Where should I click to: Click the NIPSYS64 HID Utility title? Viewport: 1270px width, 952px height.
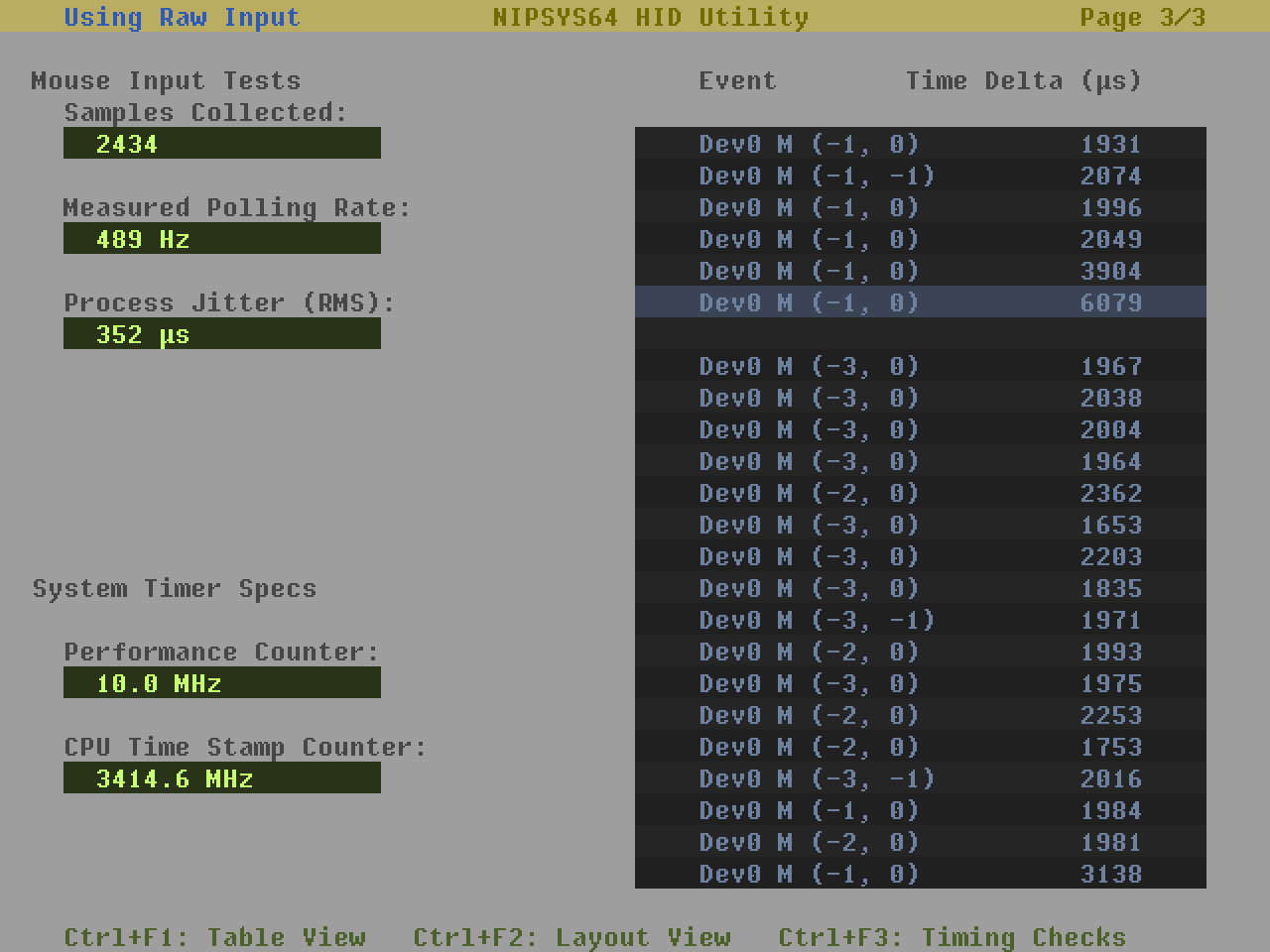(650, 17)
